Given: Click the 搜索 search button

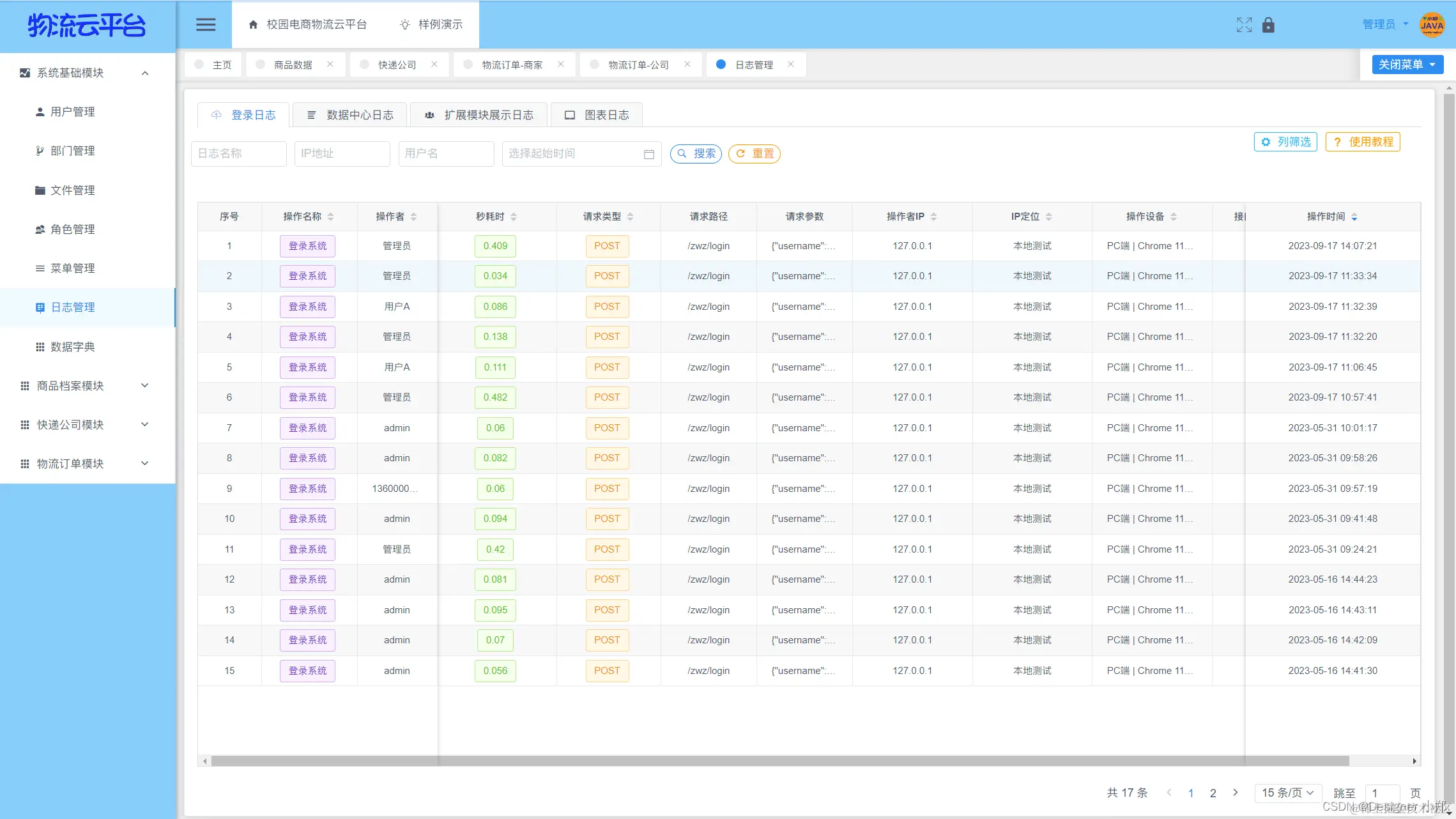Looking at the screenshot, I should (x=696, y=154).
